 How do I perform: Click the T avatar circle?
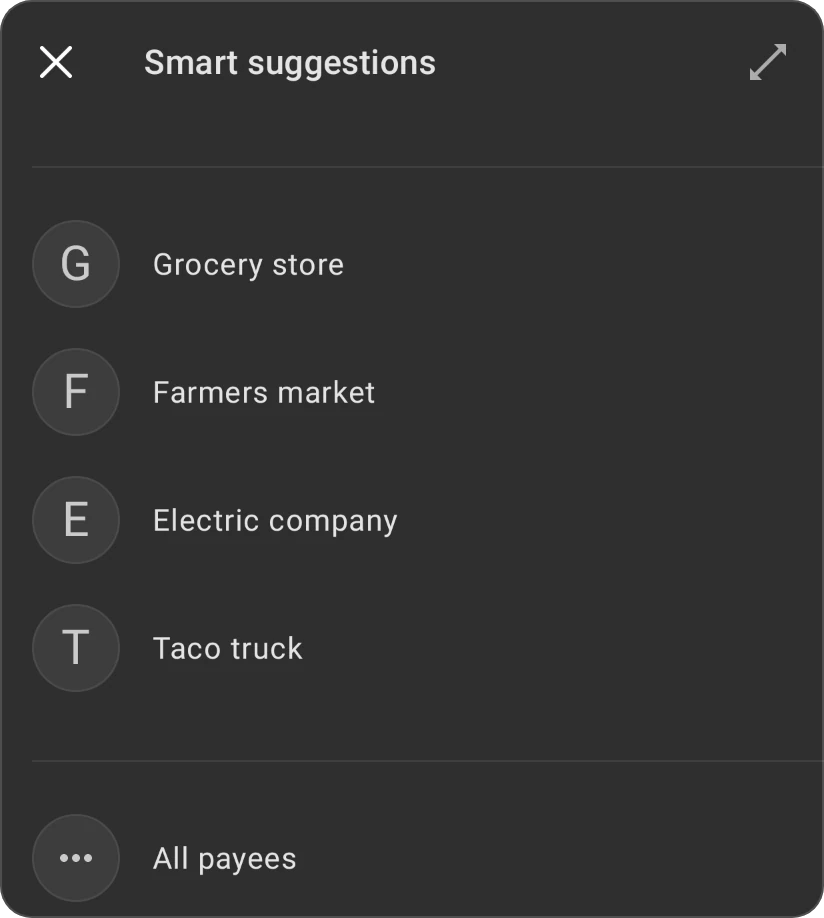pos(76,648)
